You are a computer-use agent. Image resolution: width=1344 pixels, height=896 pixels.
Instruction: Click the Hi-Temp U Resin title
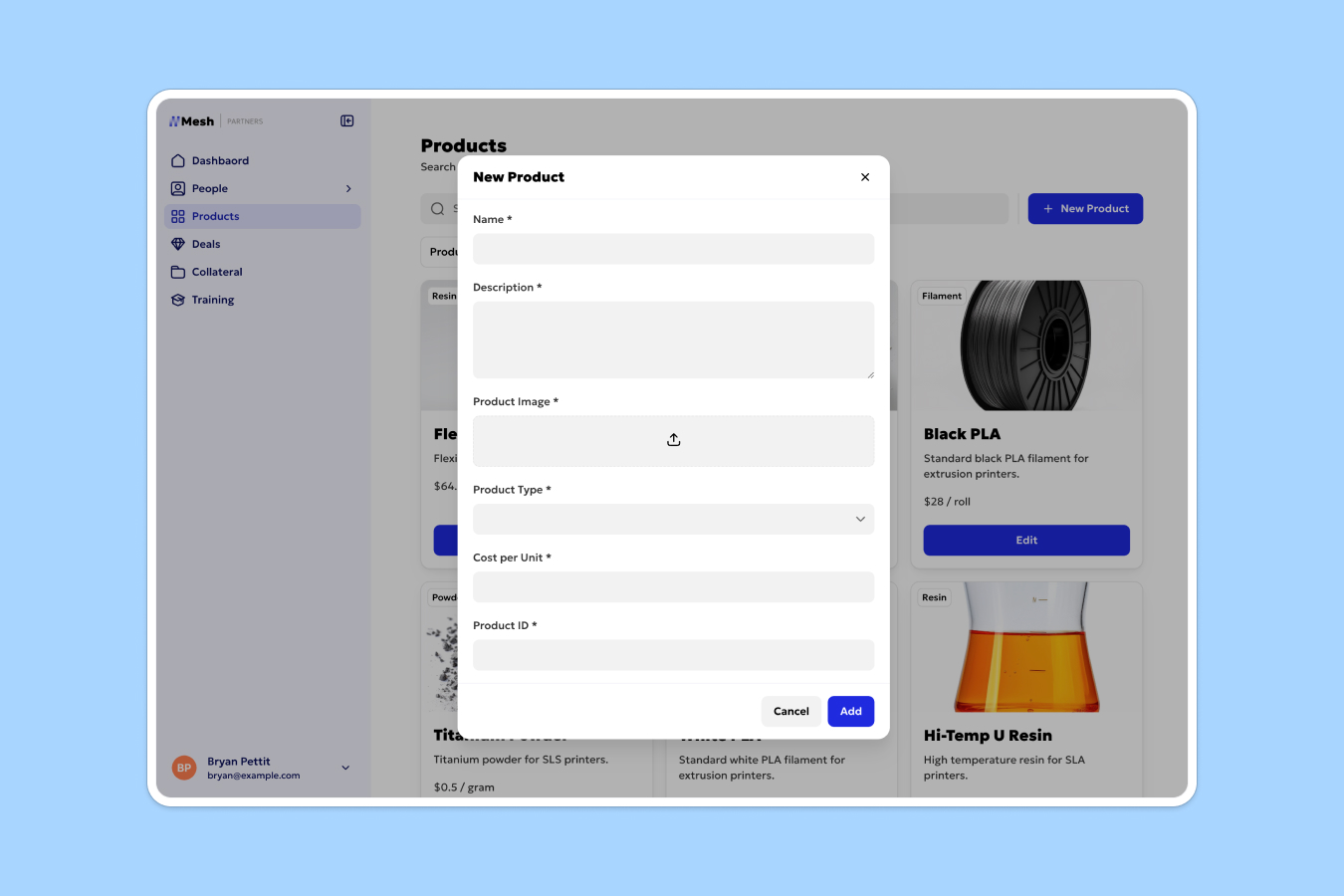click(988, 736)
